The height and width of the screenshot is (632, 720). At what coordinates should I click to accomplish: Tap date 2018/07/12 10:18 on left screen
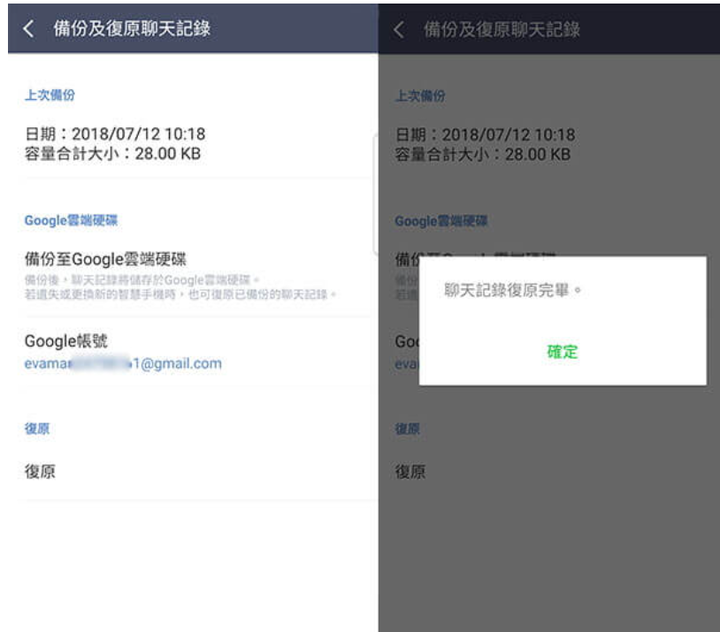[x=115, y=134]
